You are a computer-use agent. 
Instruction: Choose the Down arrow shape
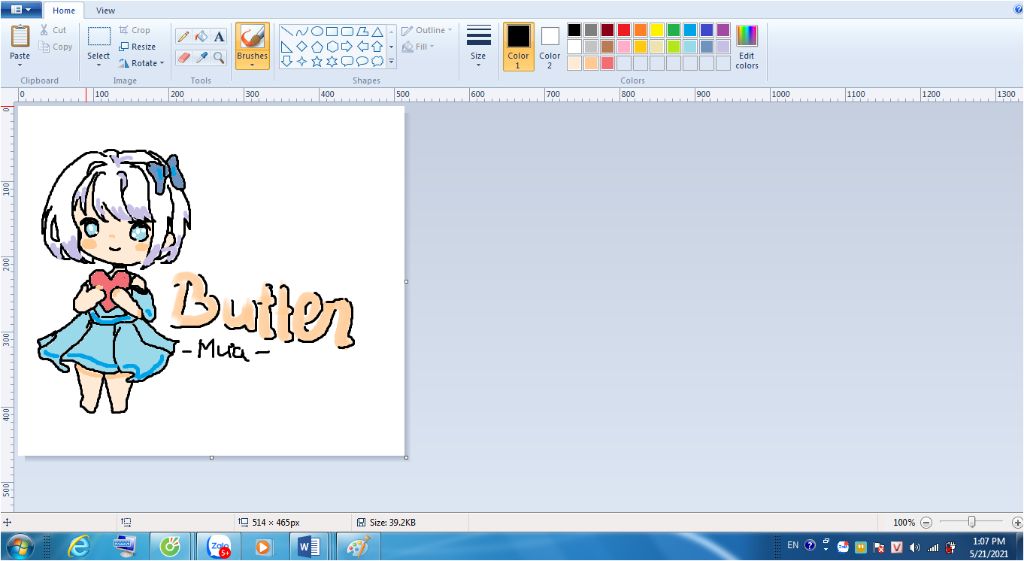287,61
